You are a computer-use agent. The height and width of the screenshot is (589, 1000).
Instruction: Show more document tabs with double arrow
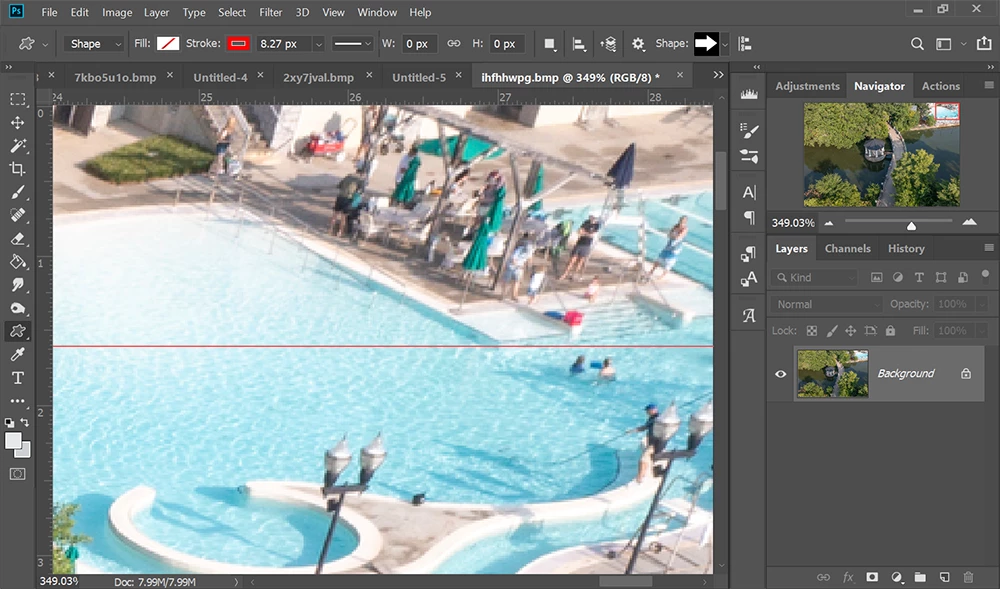click(719, 75)
